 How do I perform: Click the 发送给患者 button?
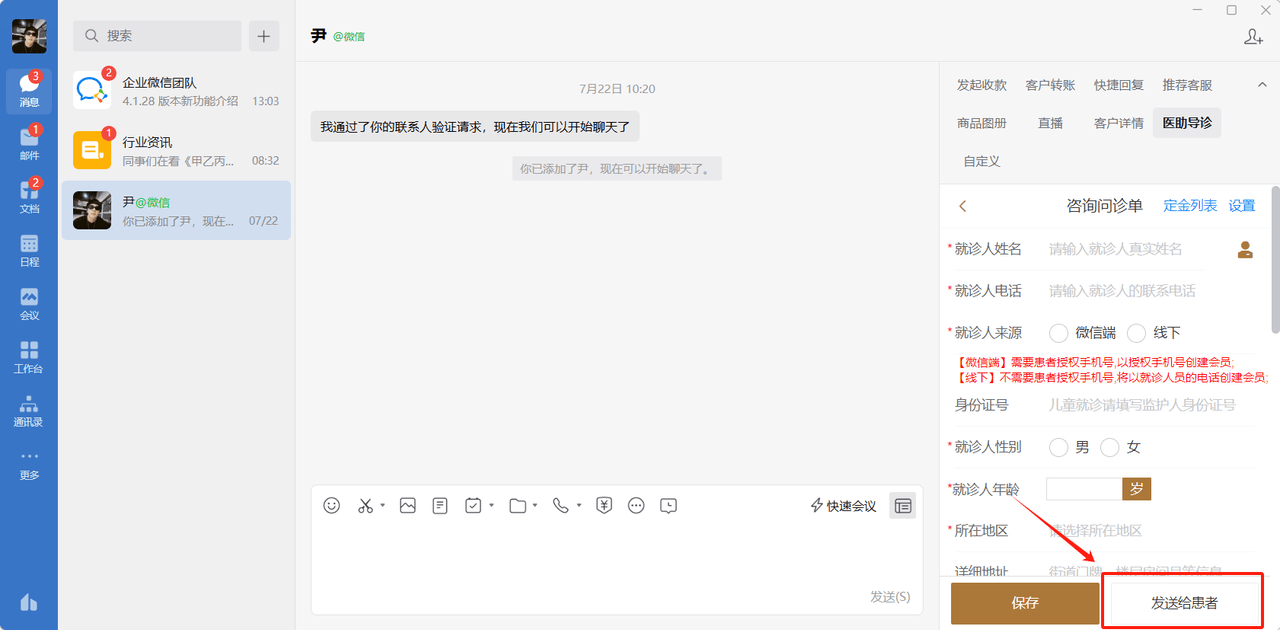pyautogui.click(x=1185, y=603)
